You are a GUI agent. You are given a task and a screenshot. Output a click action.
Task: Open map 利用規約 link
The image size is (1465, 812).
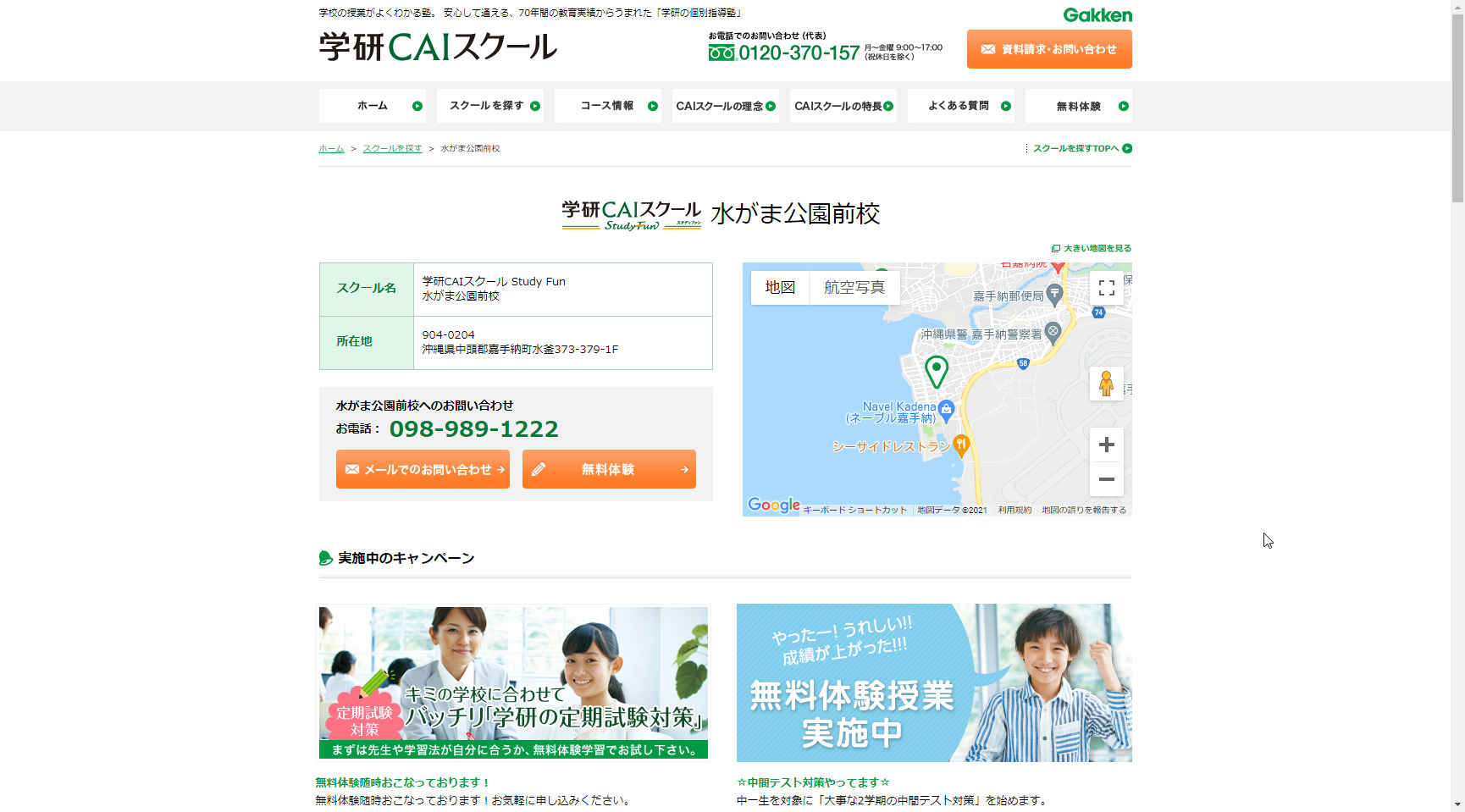[x=1014, y=510]
